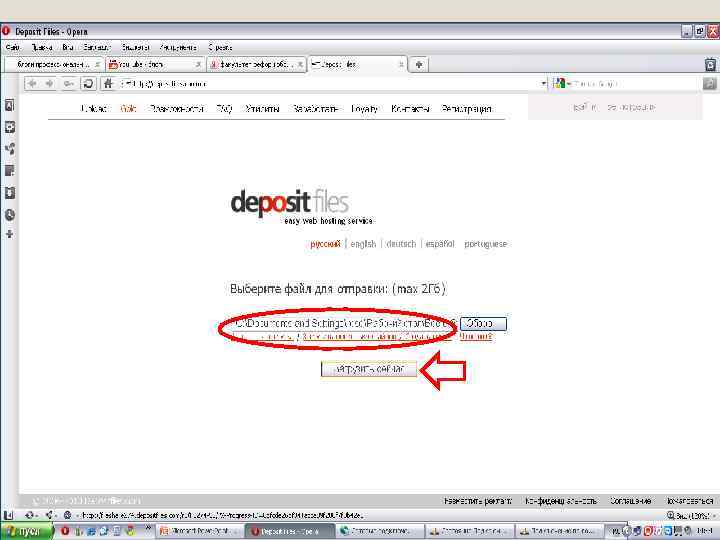Open the Заработать link
This screenshot has width=720, height=540.
pos(315,109)
